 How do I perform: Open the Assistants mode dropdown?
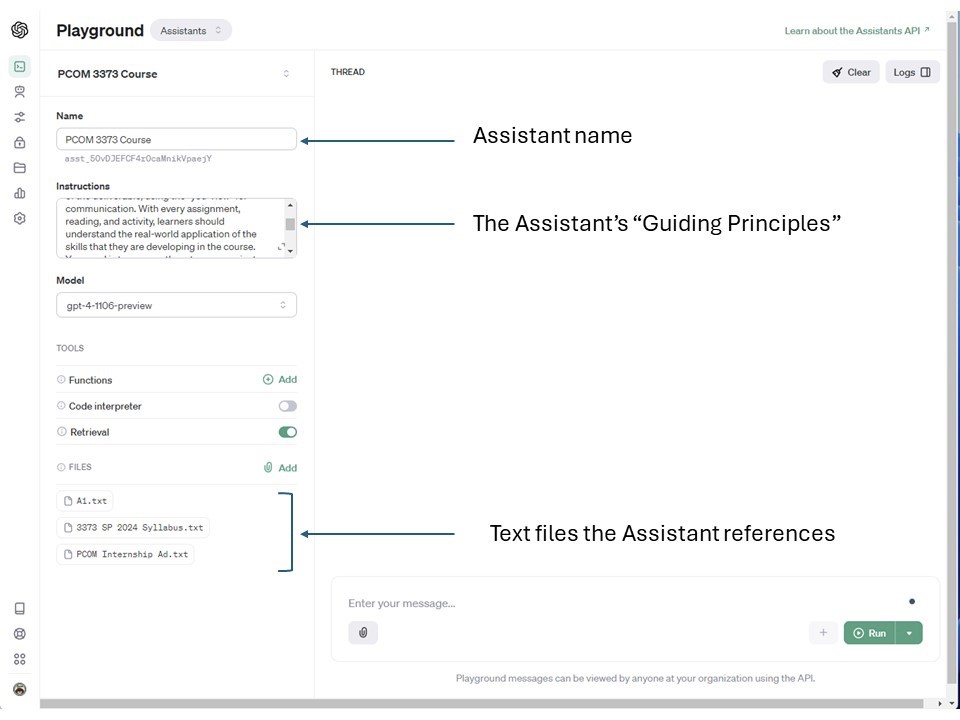point(191,31)
